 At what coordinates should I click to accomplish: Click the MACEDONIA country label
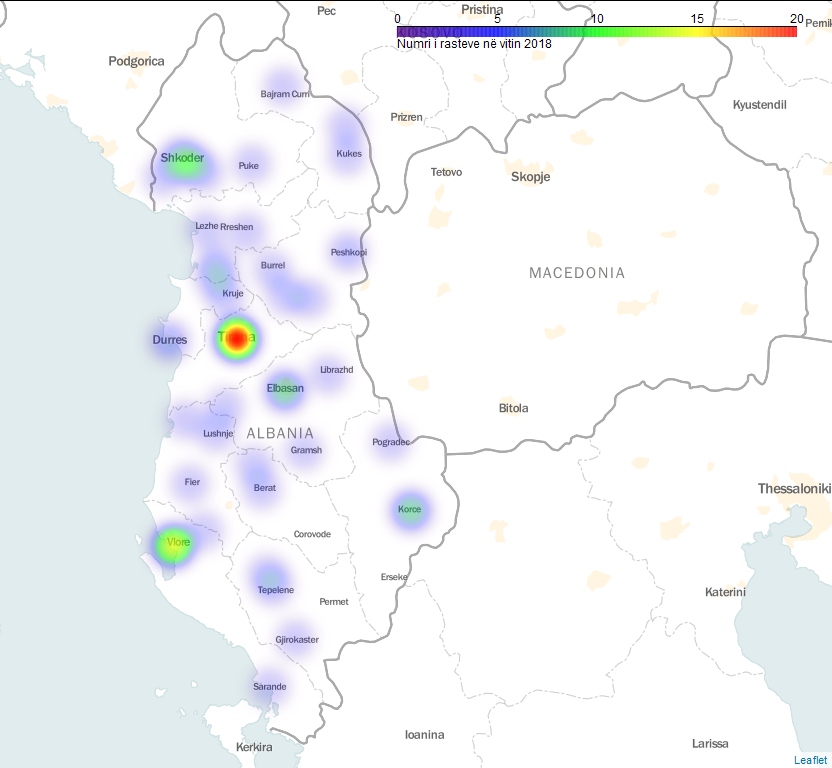pos(577,273)
